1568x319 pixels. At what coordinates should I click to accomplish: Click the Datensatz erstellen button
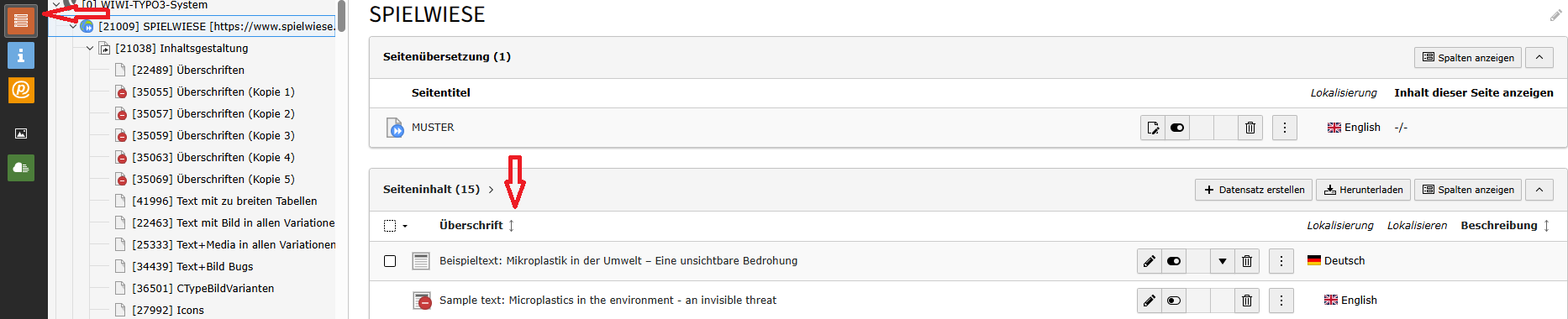1254,190
